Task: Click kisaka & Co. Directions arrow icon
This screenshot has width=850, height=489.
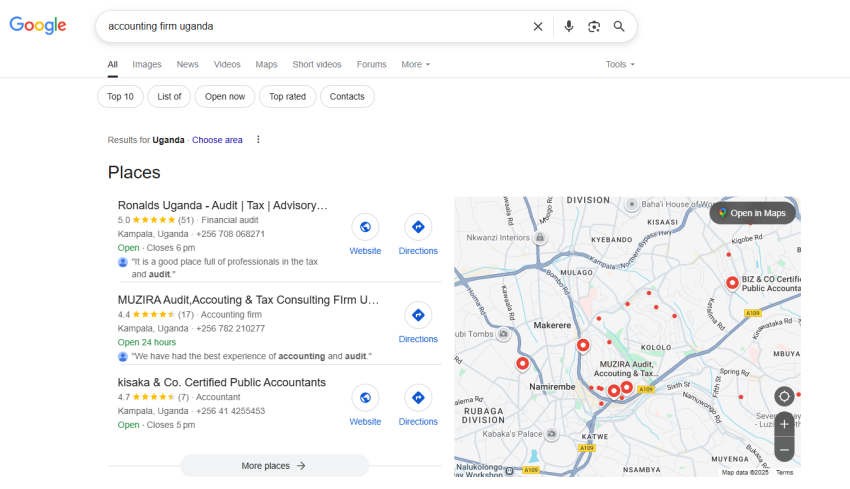Action: pos(418,397)
